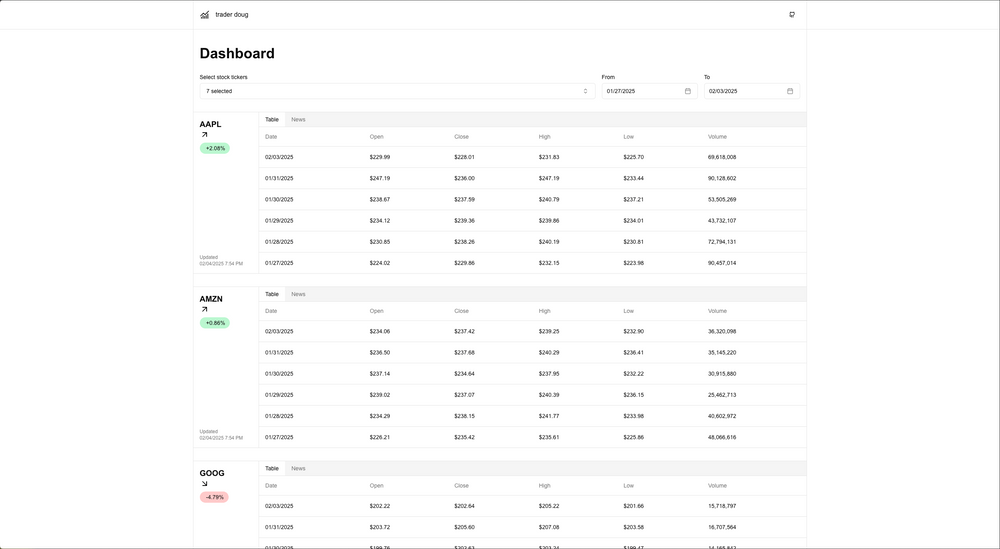Click the AAPL +2.08% change badge
The width and height of the screenshot is (1000, 549).
point(215,148)
